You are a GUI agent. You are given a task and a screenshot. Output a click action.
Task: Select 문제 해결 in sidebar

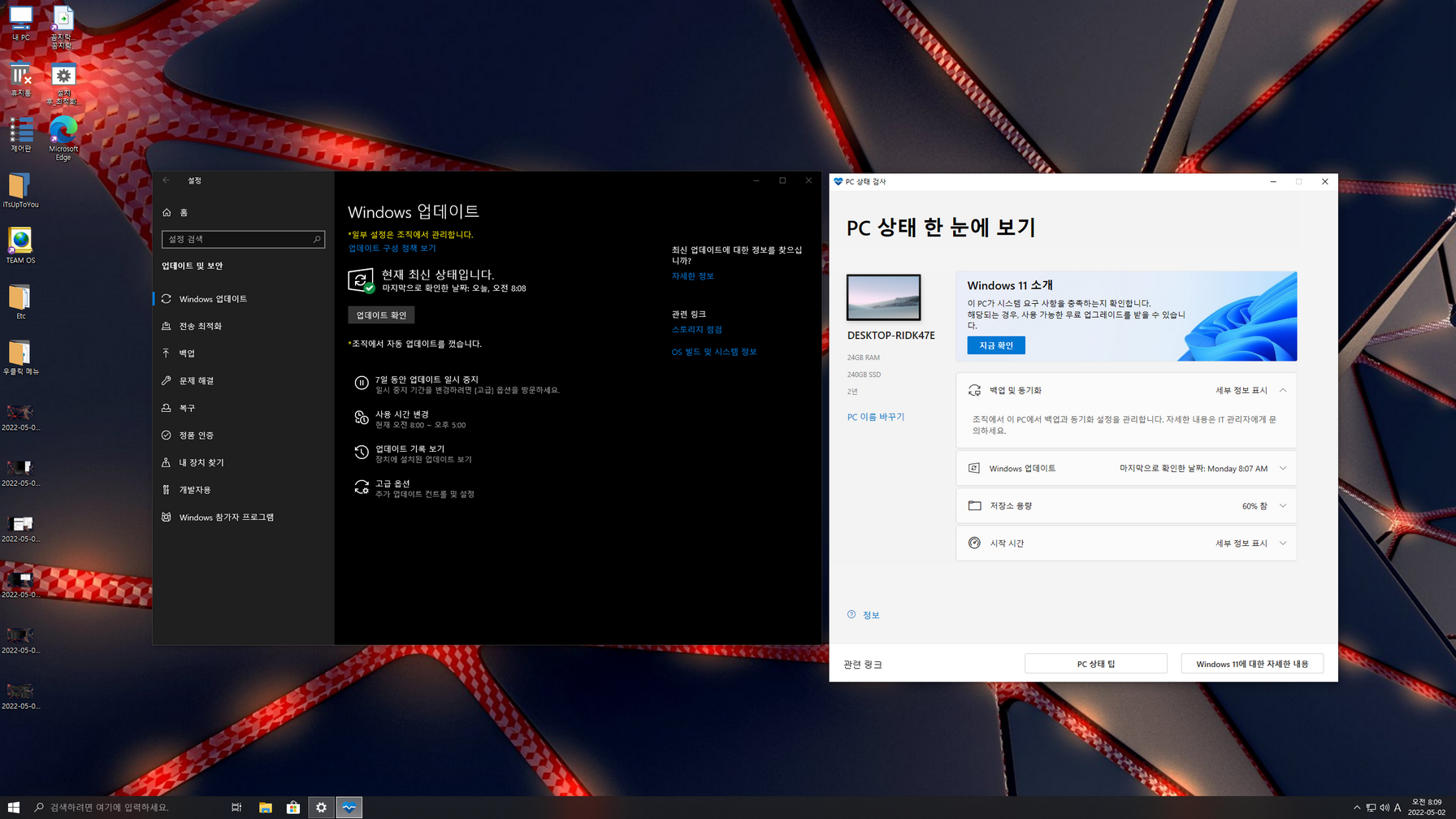pos(243,380)
